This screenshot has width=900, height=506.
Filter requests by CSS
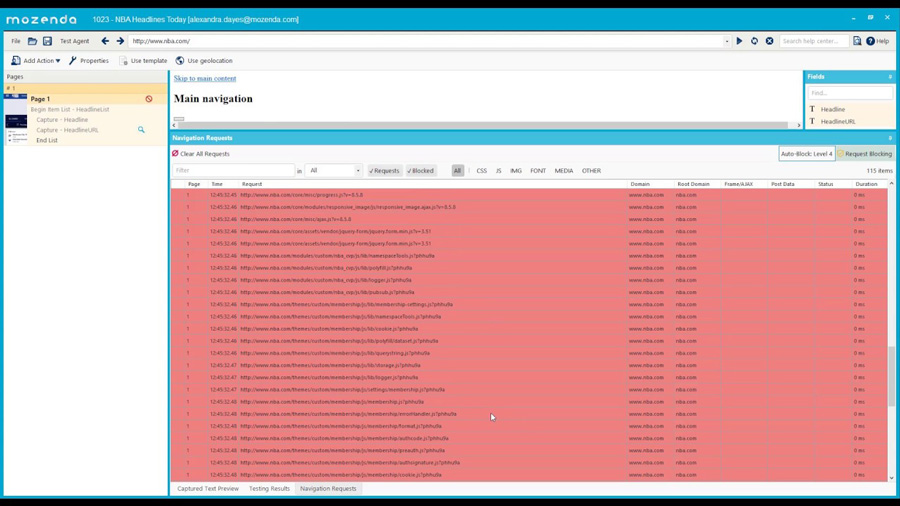point(482,170)
